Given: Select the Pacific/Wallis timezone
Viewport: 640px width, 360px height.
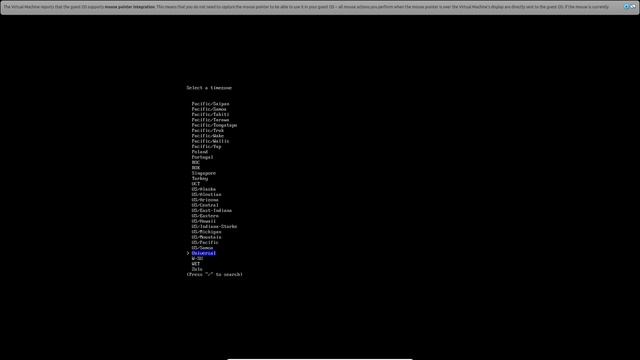Looking at the screenshot, I should point(210,141).
